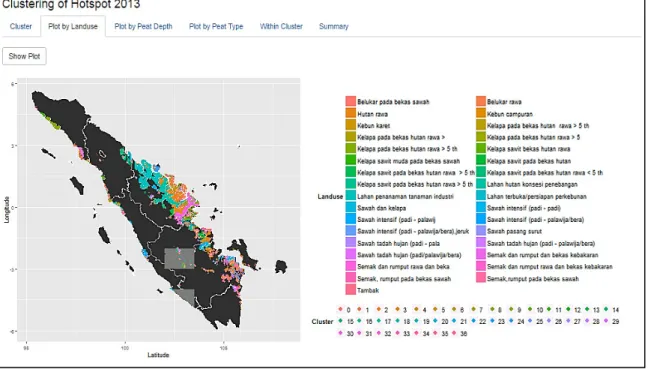Click 'Sawah intensif (padi - padi)' legend label
The image size is (648, 369).
pos(524,208)
